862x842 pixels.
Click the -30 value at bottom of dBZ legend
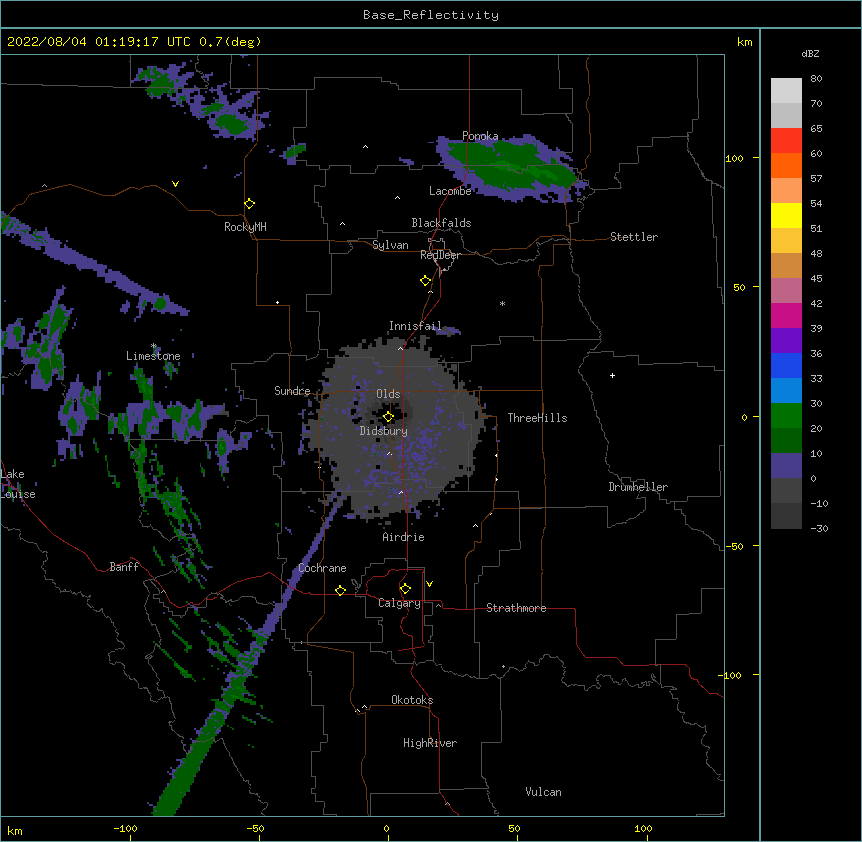(819, 528)
